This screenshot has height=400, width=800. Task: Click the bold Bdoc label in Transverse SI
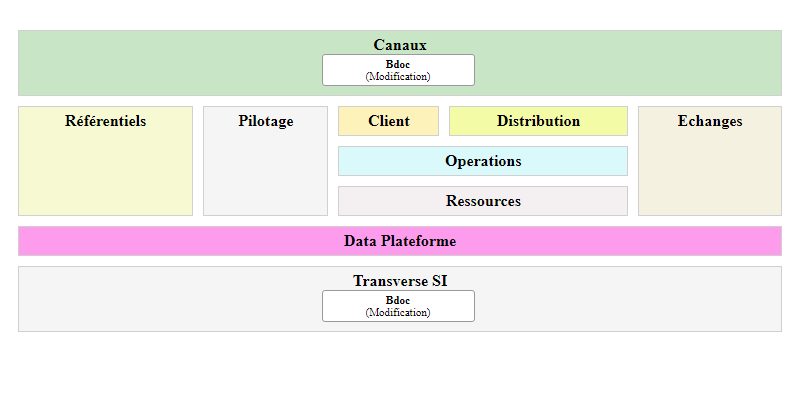click(398, 300)
